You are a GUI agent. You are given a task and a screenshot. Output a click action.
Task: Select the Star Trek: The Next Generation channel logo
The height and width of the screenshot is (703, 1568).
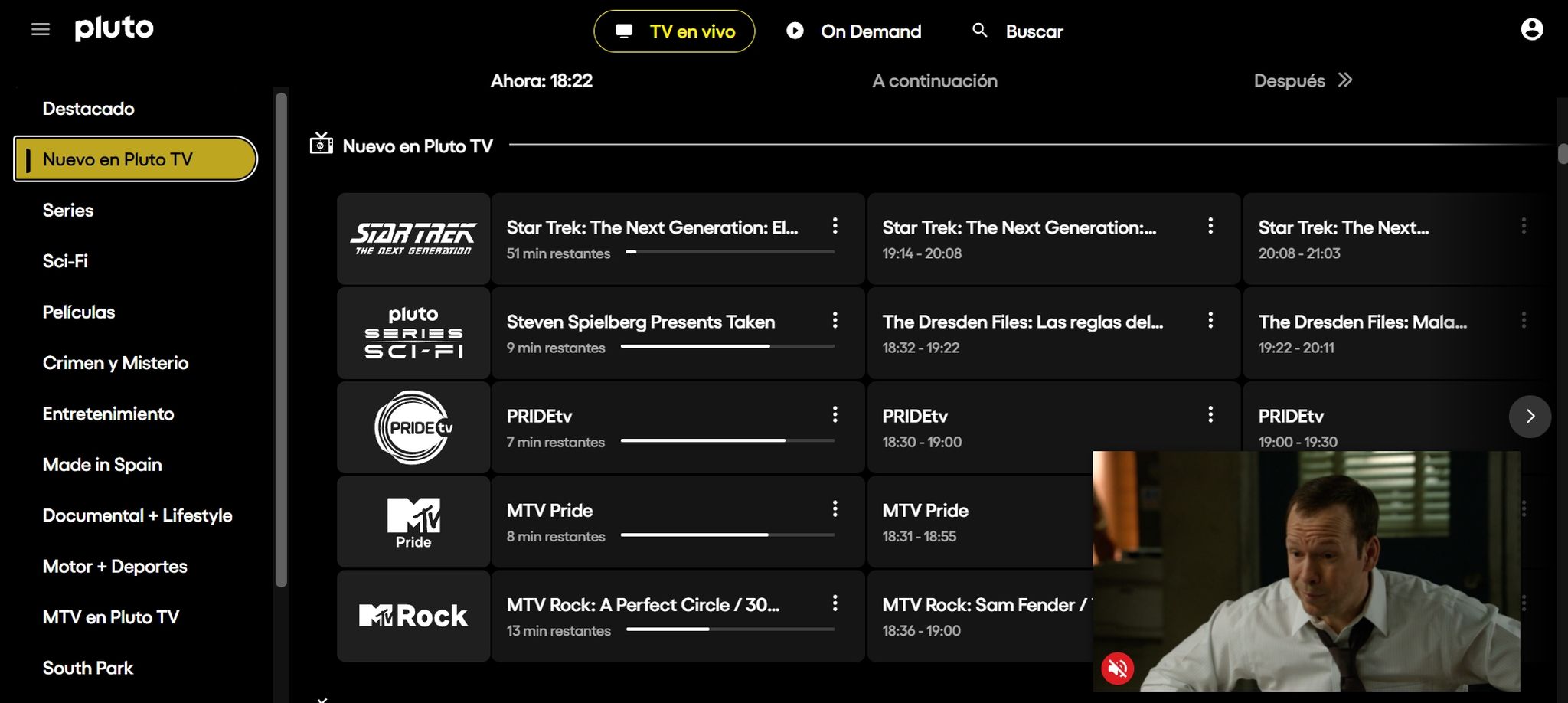click(x=412, y=238)
